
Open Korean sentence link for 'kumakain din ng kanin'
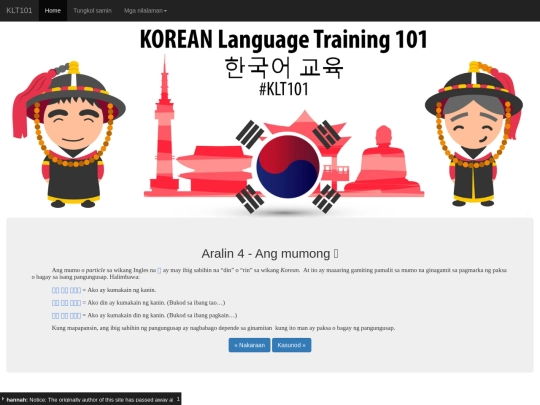(66, 315)
